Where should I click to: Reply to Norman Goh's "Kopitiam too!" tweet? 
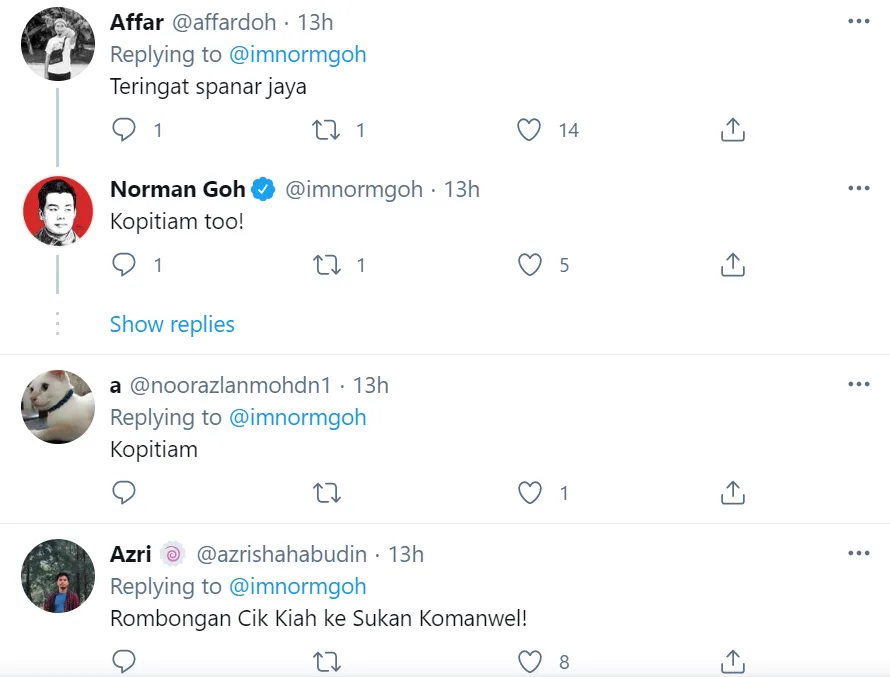click(124, 264)
